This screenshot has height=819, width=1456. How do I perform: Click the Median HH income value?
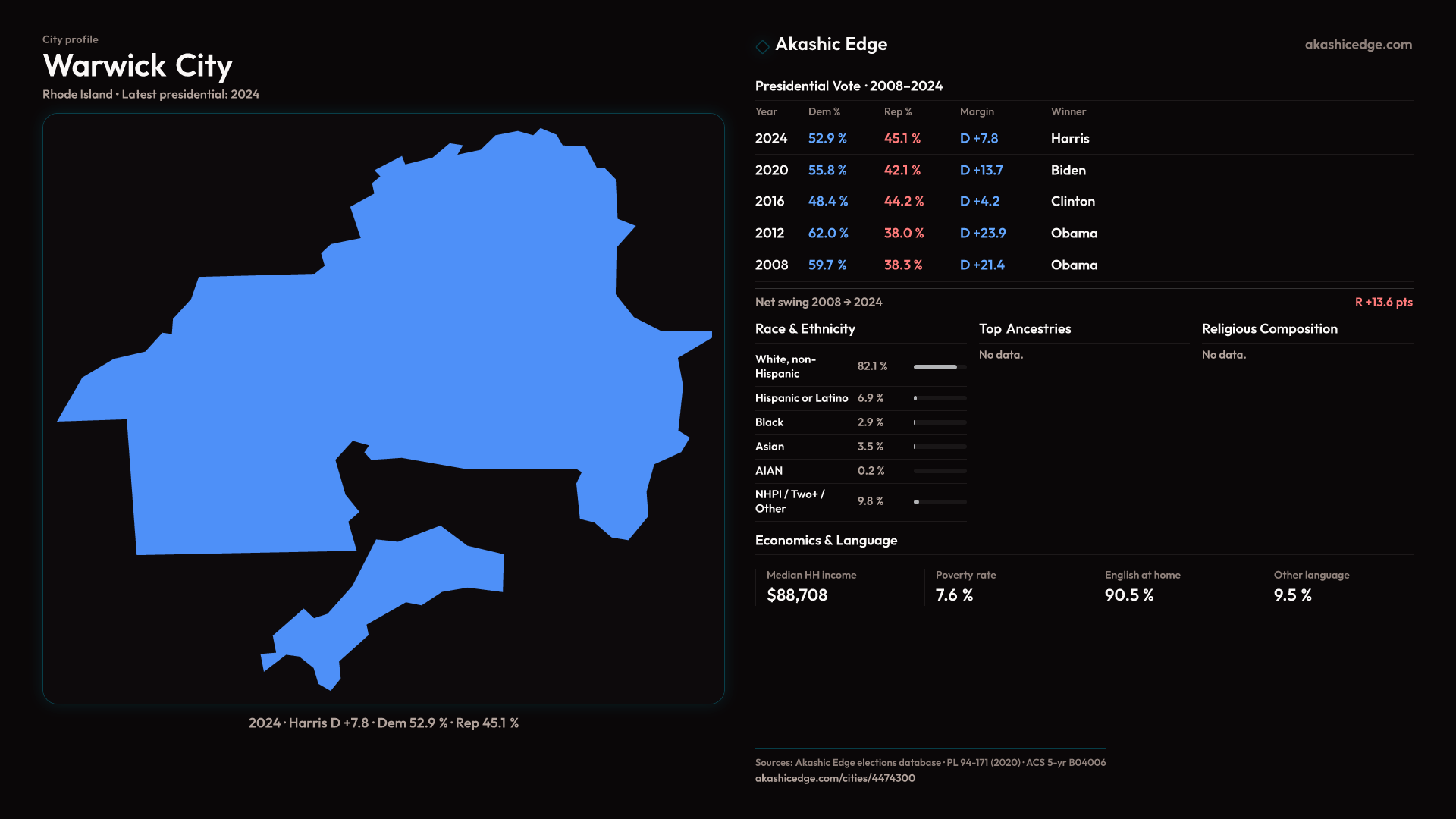pyautogui.click(x=796, y=595)
